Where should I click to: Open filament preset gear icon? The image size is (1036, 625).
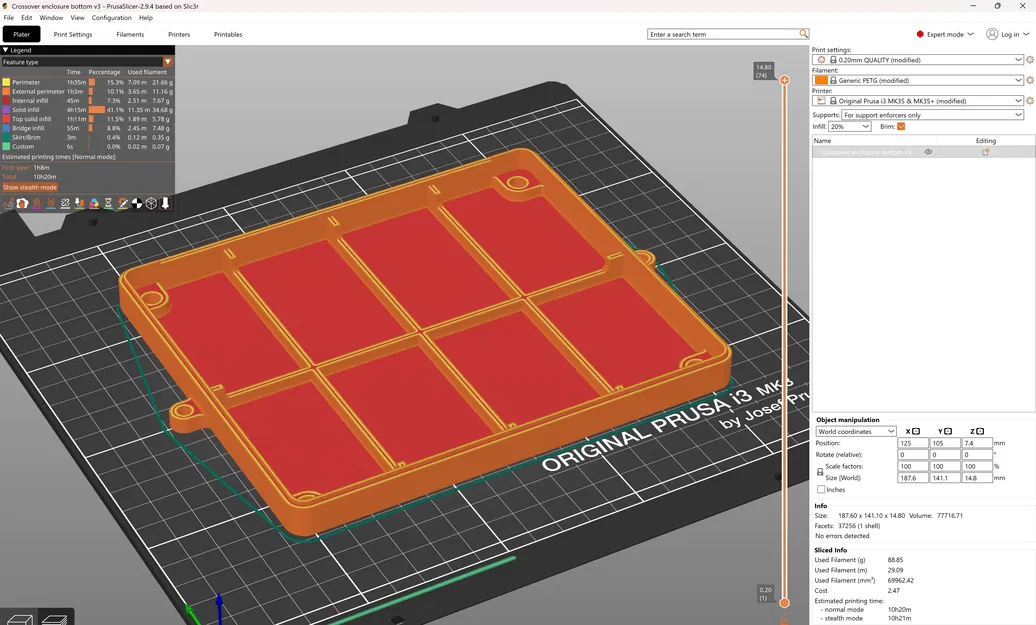(1029, 81)
